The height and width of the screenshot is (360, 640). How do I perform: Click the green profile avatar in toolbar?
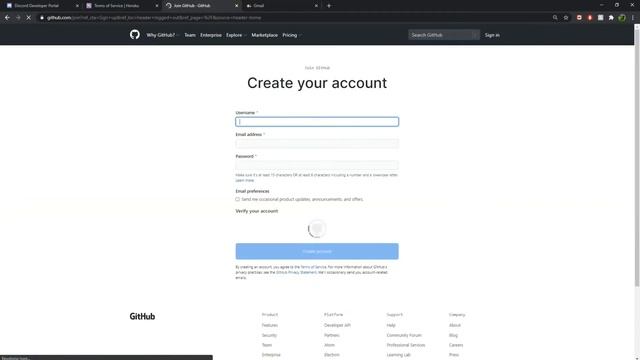click(622, 18)
